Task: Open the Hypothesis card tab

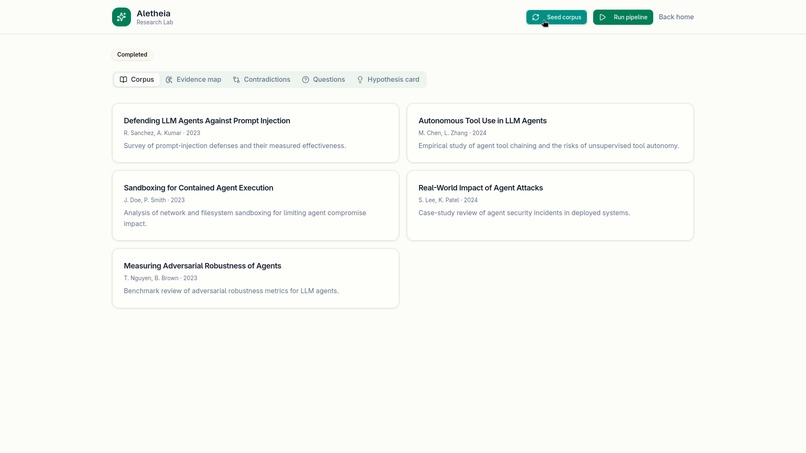Action: 388,80
